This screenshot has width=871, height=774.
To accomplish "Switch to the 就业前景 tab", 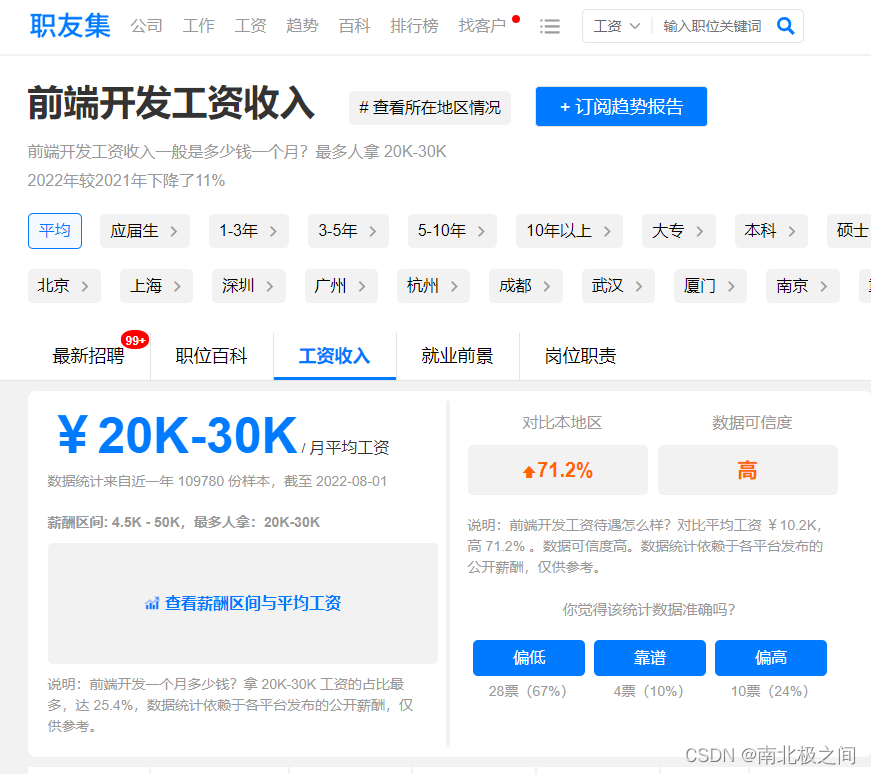I will [458, 355].
